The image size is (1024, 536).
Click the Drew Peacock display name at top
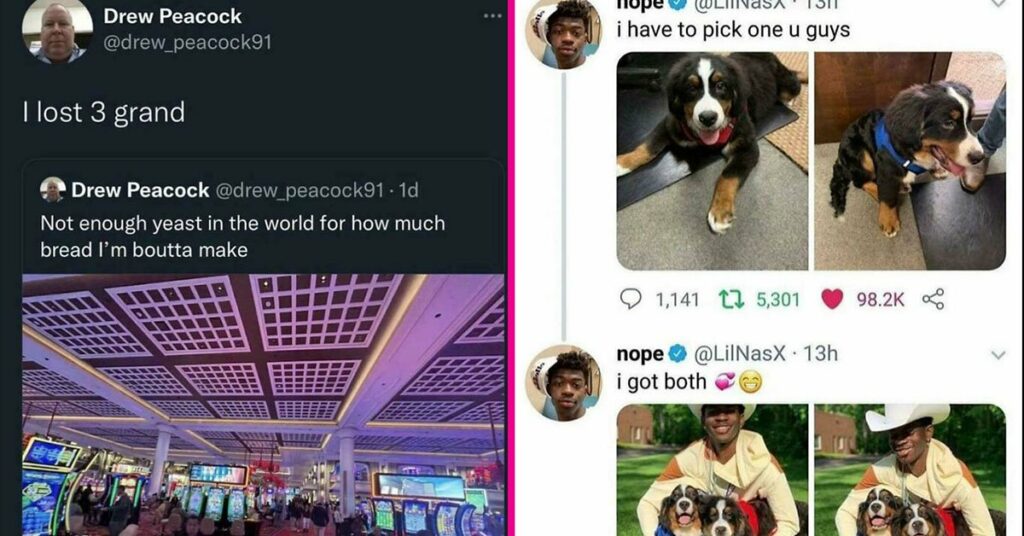(x=172, y=16)
